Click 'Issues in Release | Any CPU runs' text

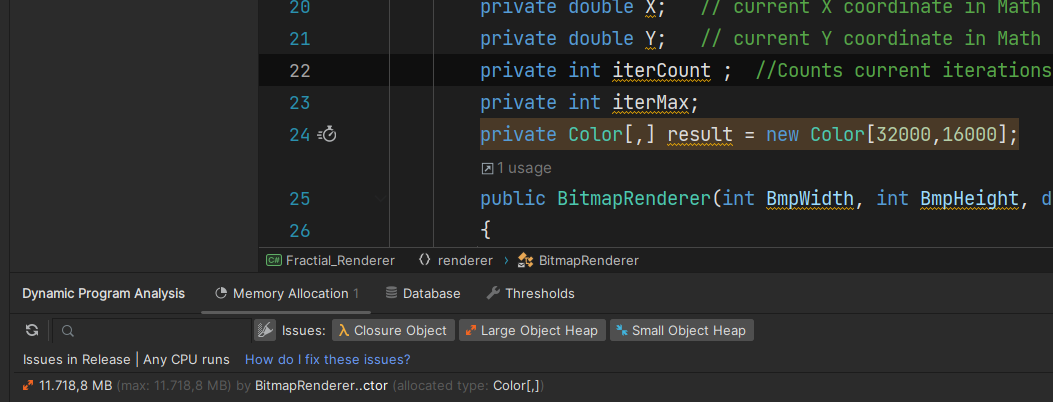[x=126, y=360]
